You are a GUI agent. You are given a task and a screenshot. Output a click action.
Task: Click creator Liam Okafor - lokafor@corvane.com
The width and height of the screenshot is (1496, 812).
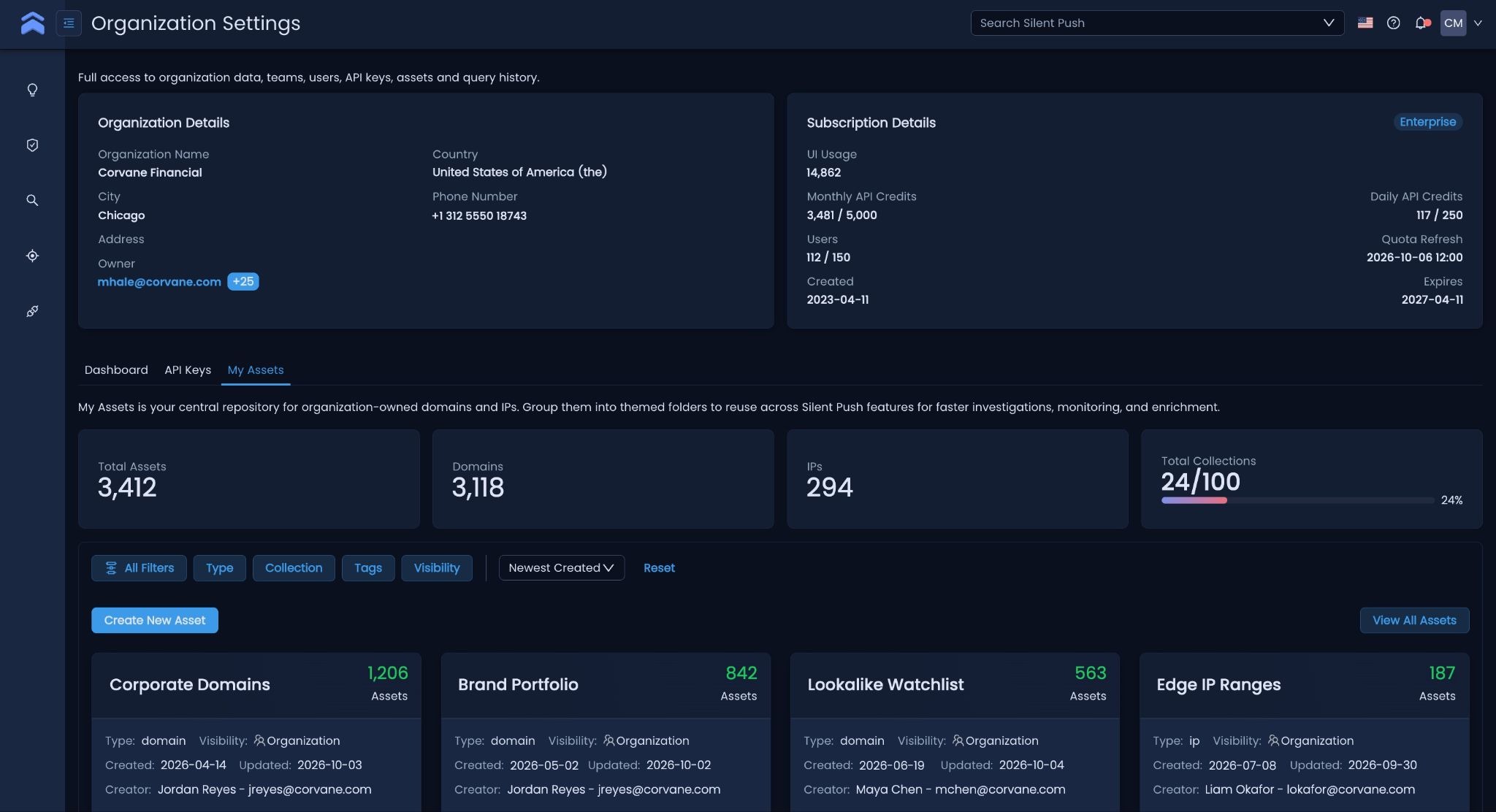[x=1309, y=789]
